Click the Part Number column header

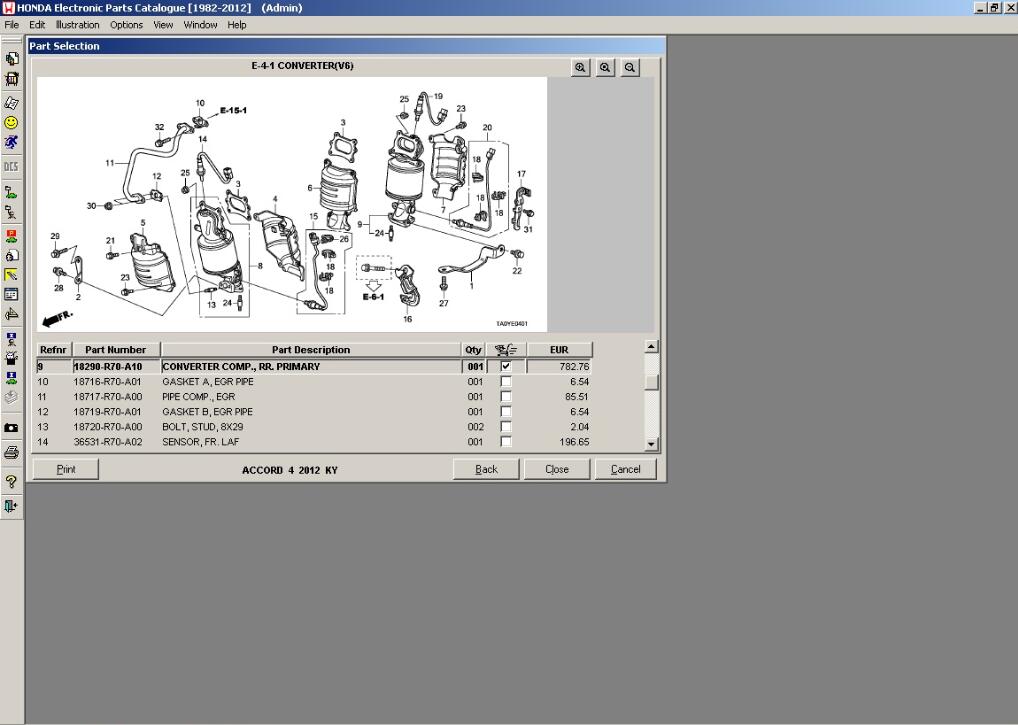click(116, 350)
